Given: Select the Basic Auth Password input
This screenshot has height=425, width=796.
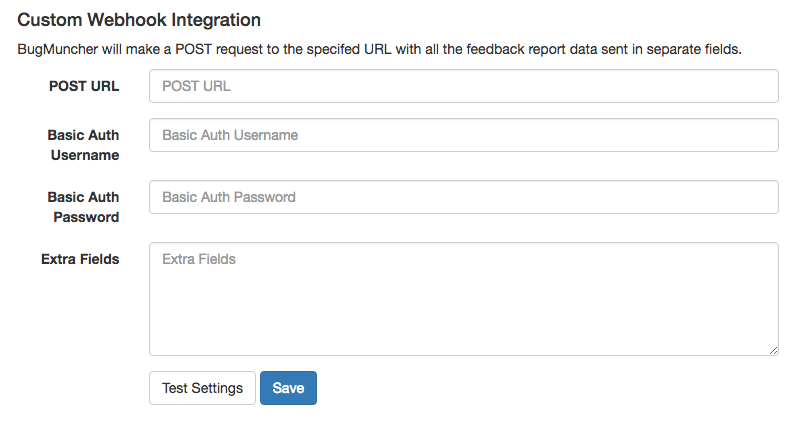Looking at the screenshot, I should click(463, 197).
